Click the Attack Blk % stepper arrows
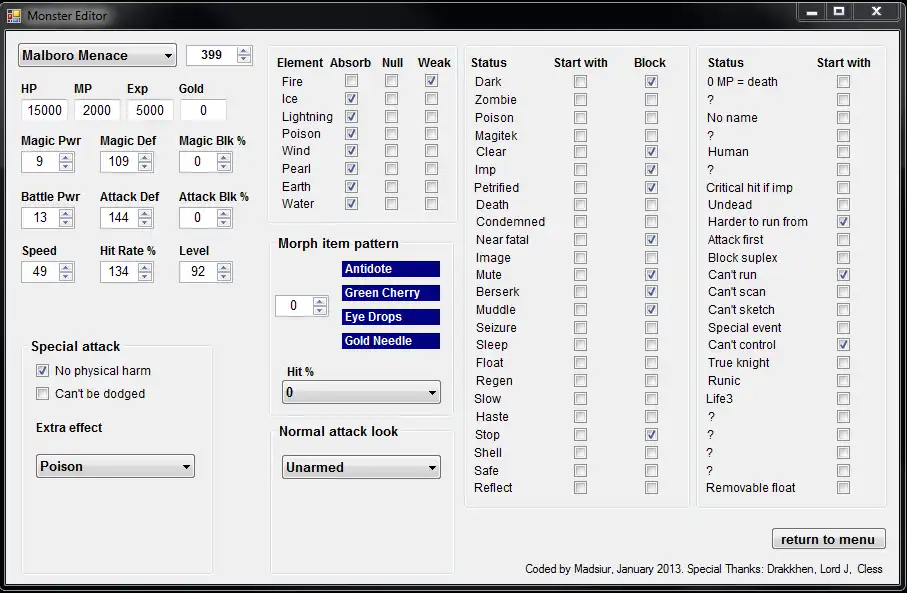Screen dimensions: 907x593 (224, 218)
